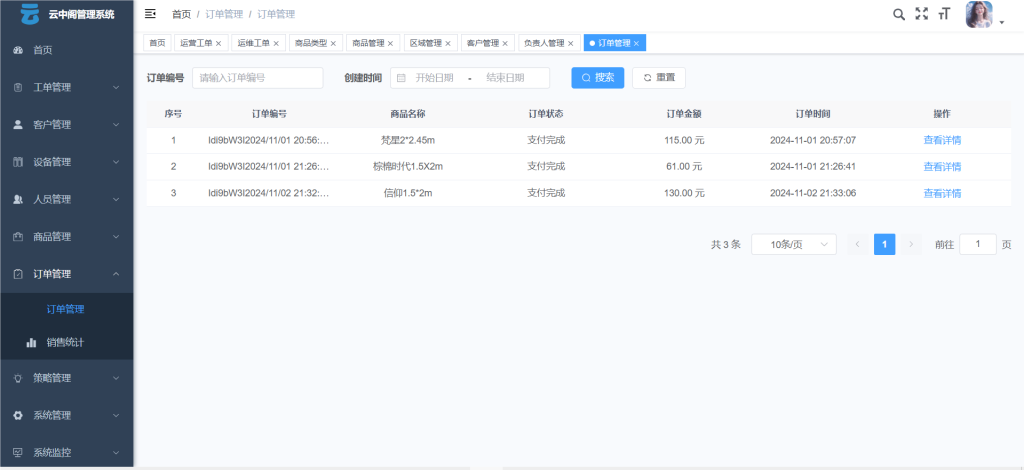Collapse the sidebar with the hamburger icon
This screenshot has height=470, width=1024.
(x=150, y=14)
